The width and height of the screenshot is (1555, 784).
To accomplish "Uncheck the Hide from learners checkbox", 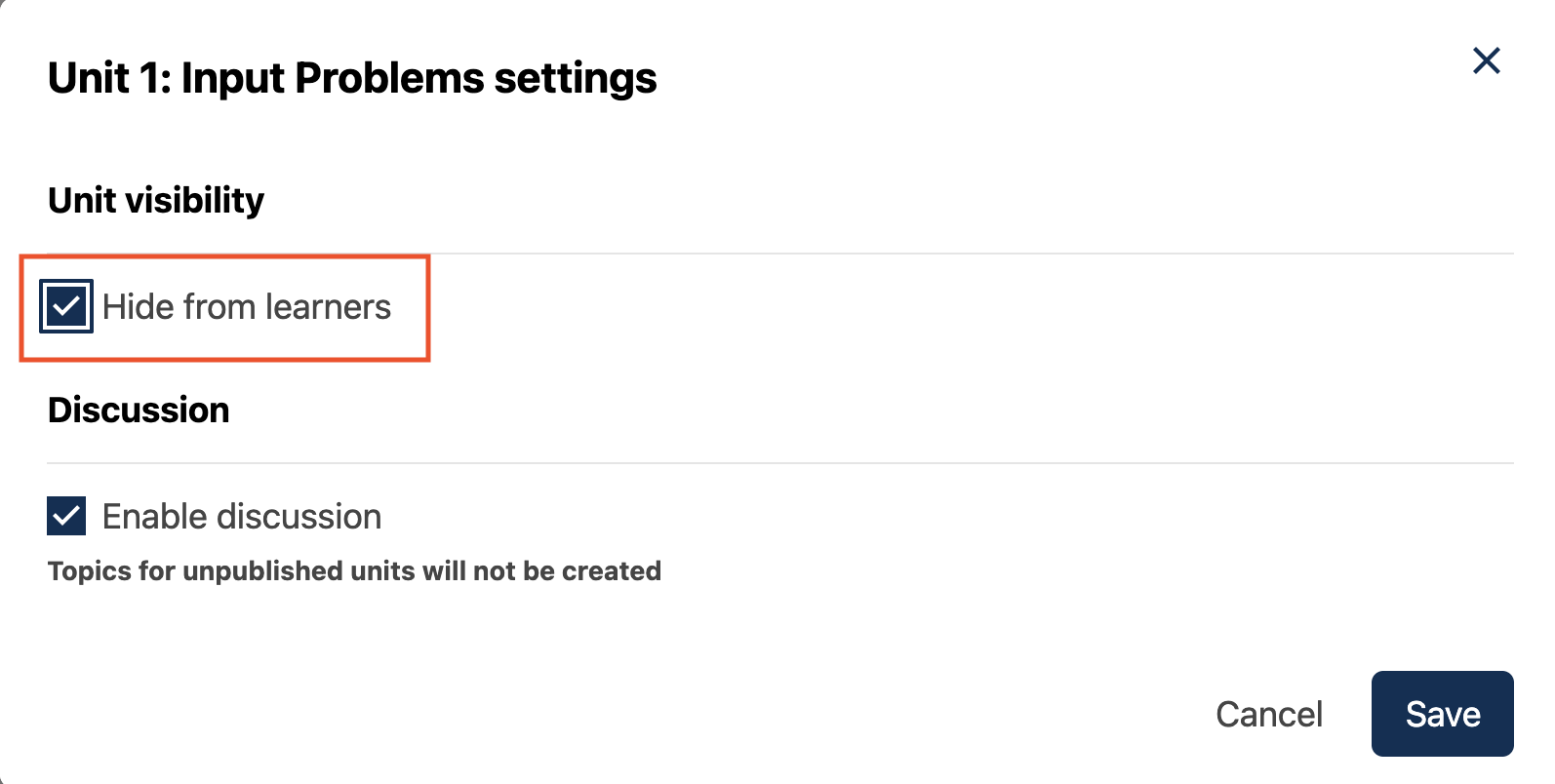I will 66,306.
